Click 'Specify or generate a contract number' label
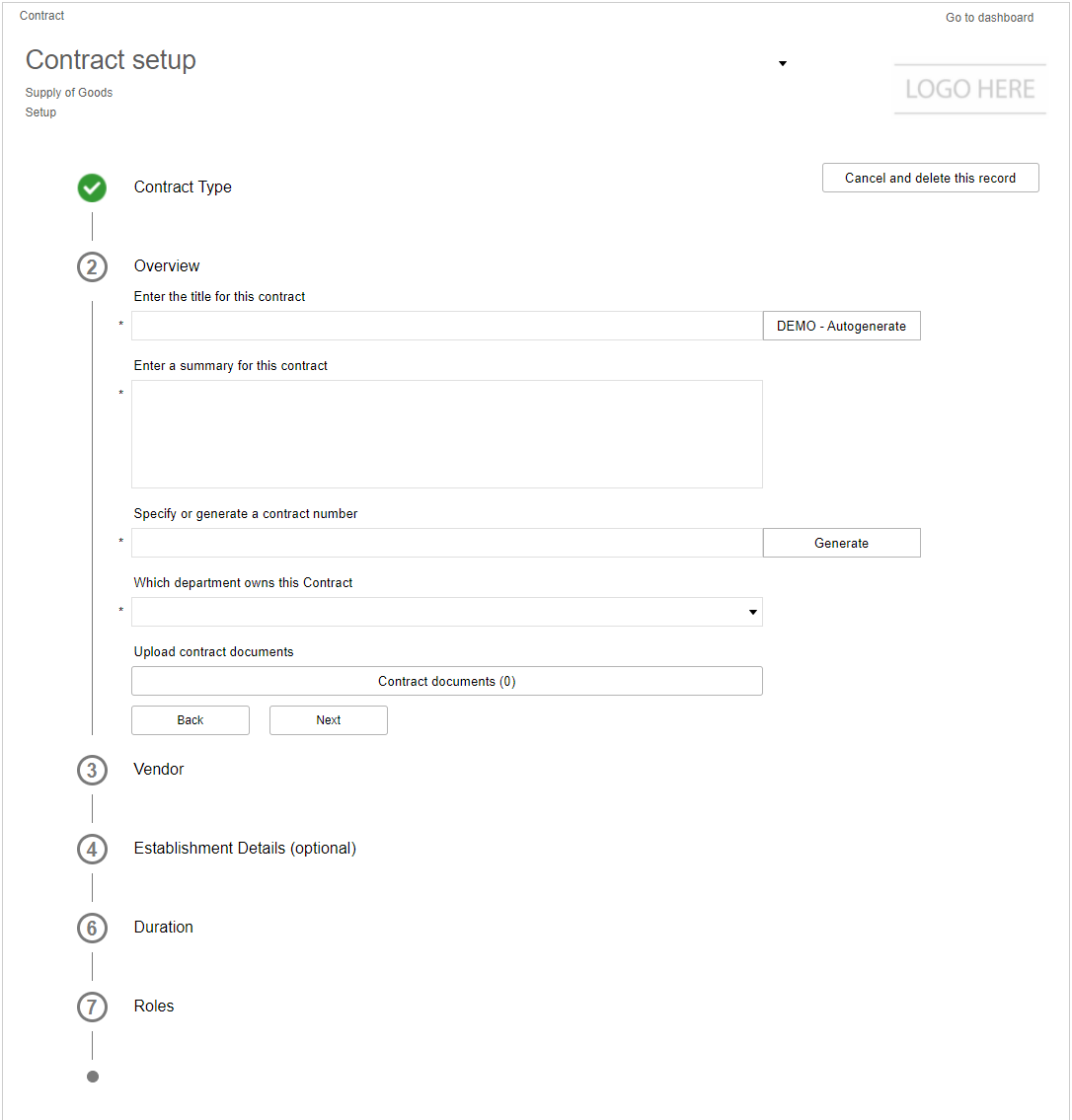 pos(246,513)
